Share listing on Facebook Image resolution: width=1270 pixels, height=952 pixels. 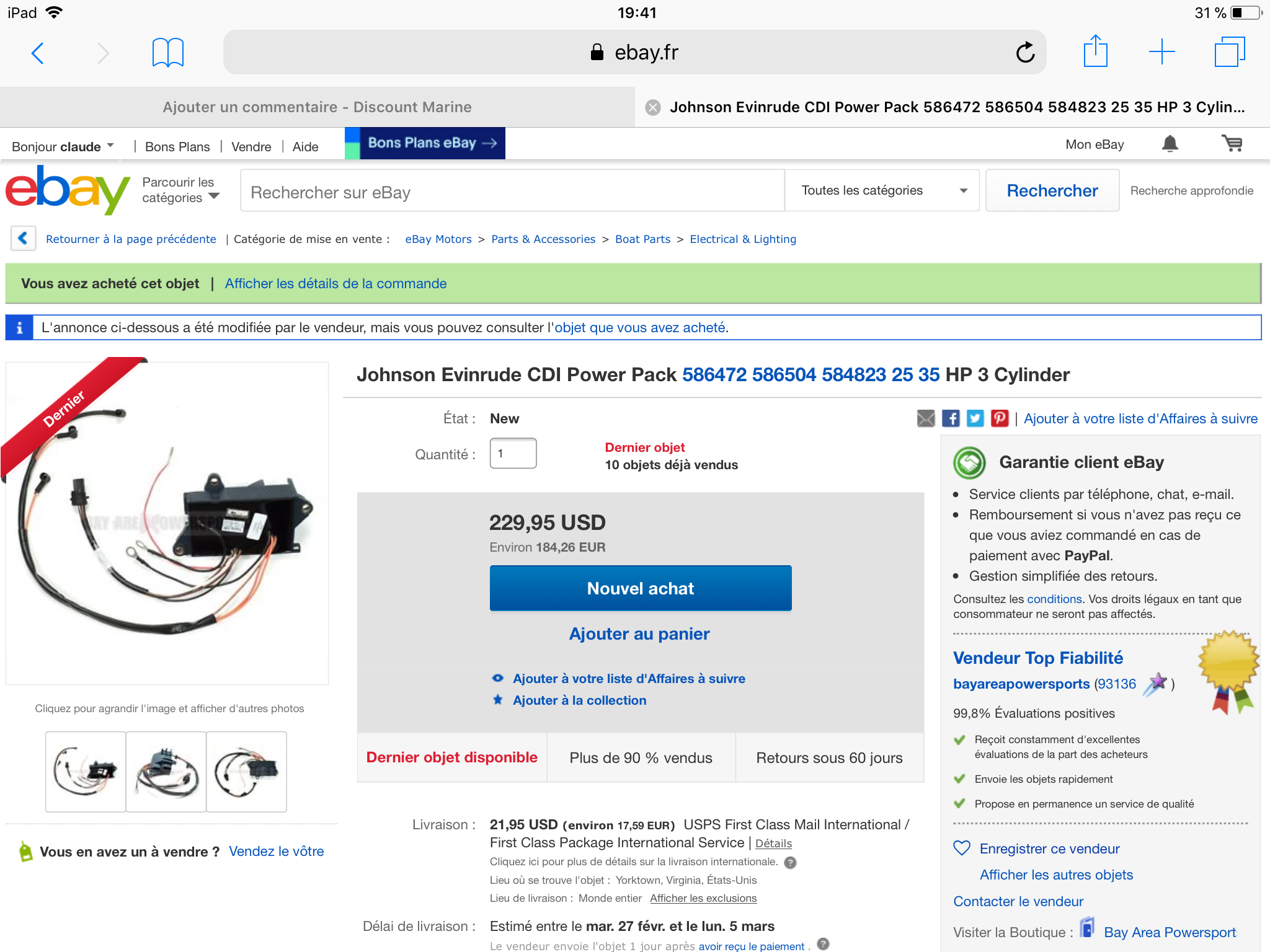pos(951,418)
